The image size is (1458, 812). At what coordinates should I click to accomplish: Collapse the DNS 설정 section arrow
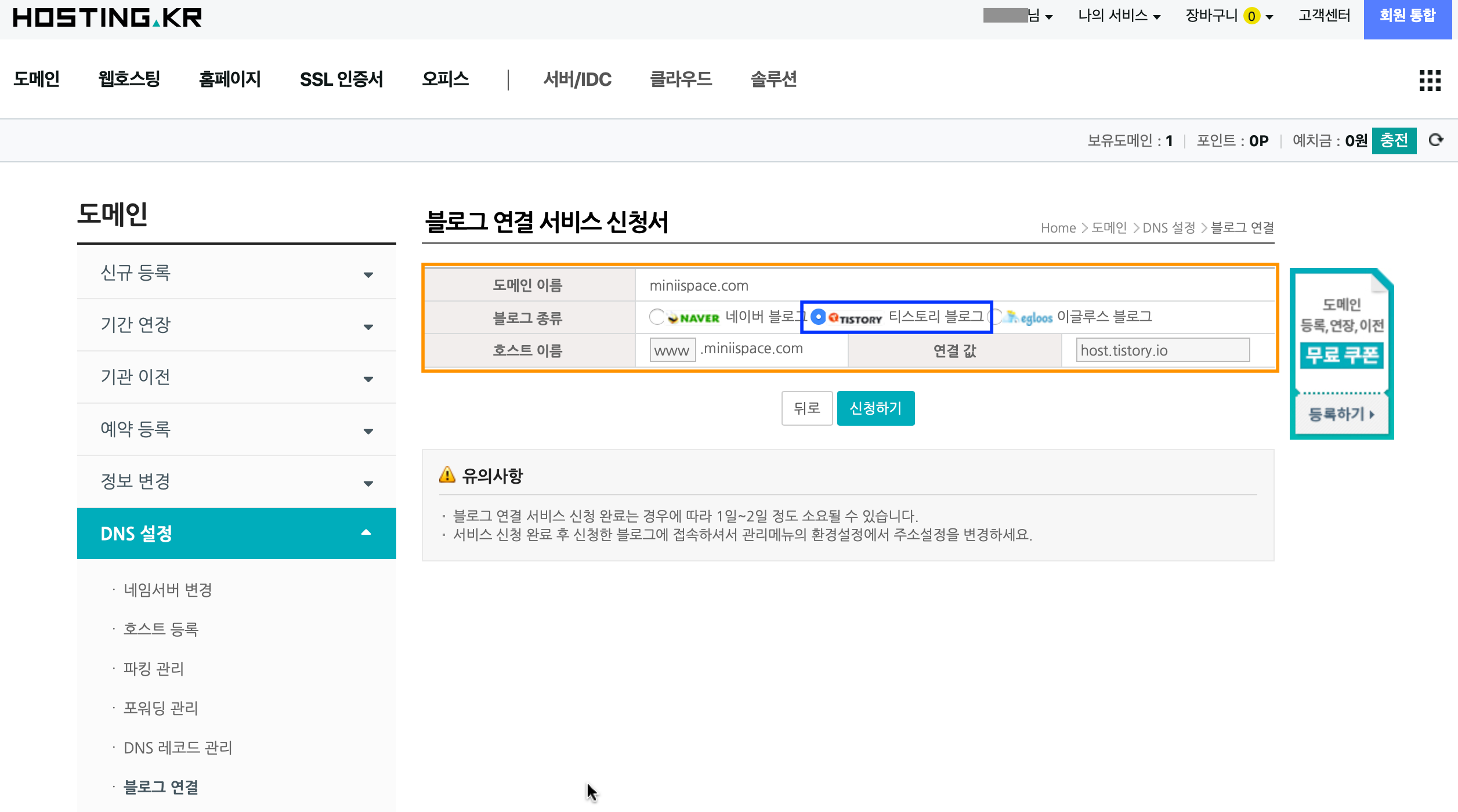pyautogui.click(x=366, y=533)
